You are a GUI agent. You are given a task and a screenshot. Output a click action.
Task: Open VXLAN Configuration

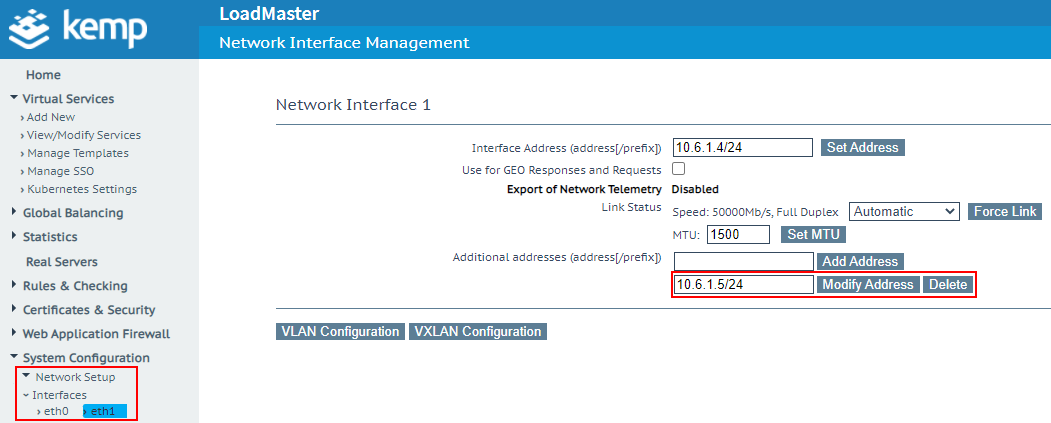coord(478,332)
